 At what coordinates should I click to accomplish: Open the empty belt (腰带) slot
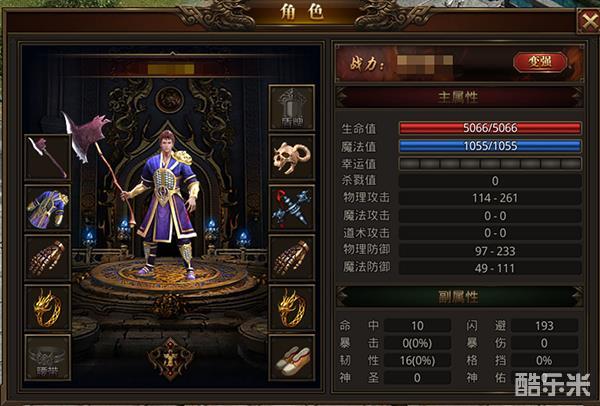(47, 358)
